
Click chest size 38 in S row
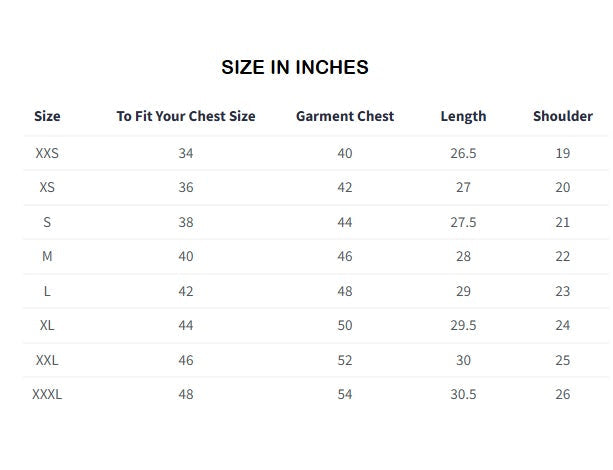(x=186, y=222)
